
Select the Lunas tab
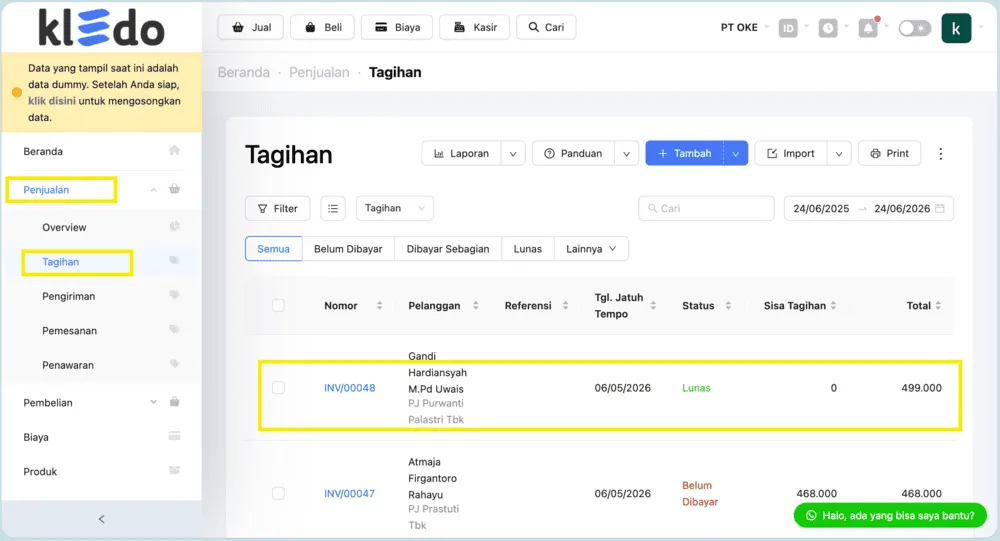pyautogui.click(x=528, y=249)
